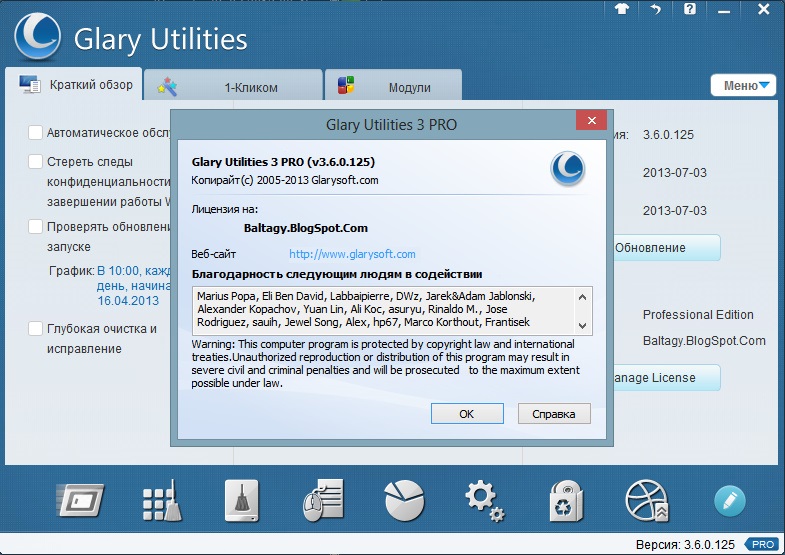Check the Глубокая очистка и исправление option
Image resolution: width=785 pixels, height=555 pixels.
(36, 328)
